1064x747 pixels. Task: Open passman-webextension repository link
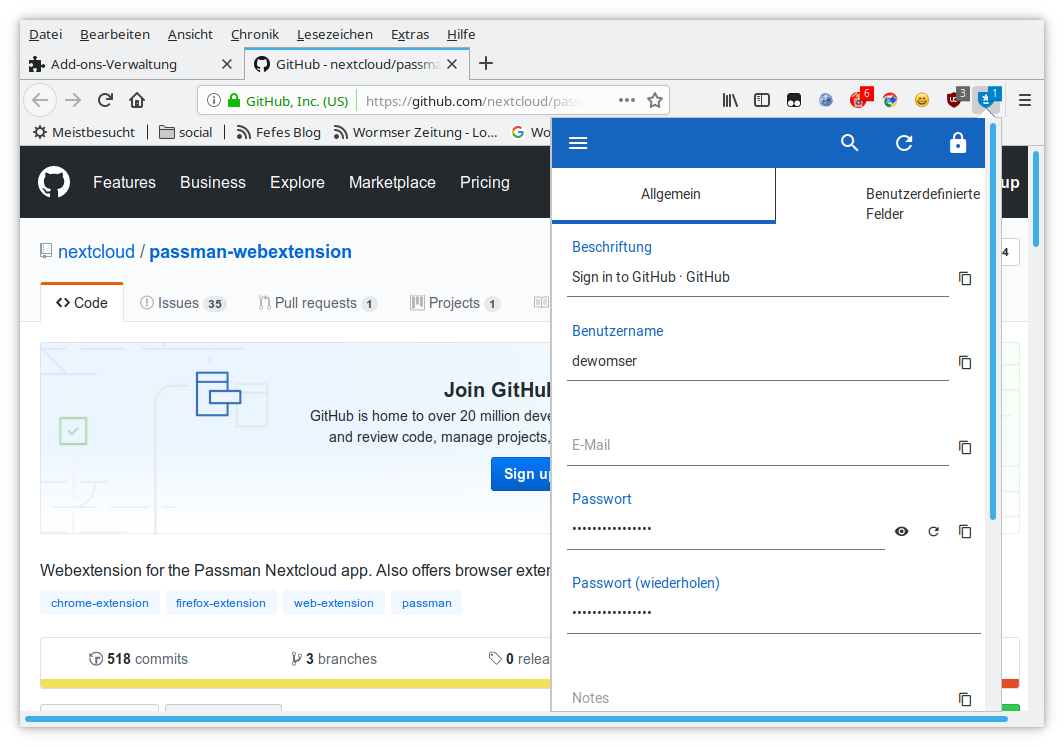250,252
